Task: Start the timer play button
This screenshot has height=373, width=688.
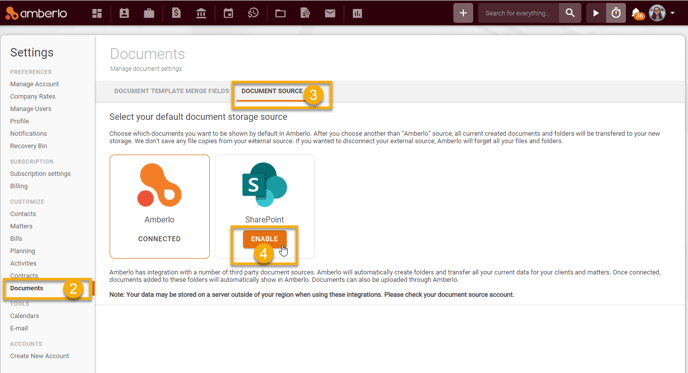Action: pos(595,13)
